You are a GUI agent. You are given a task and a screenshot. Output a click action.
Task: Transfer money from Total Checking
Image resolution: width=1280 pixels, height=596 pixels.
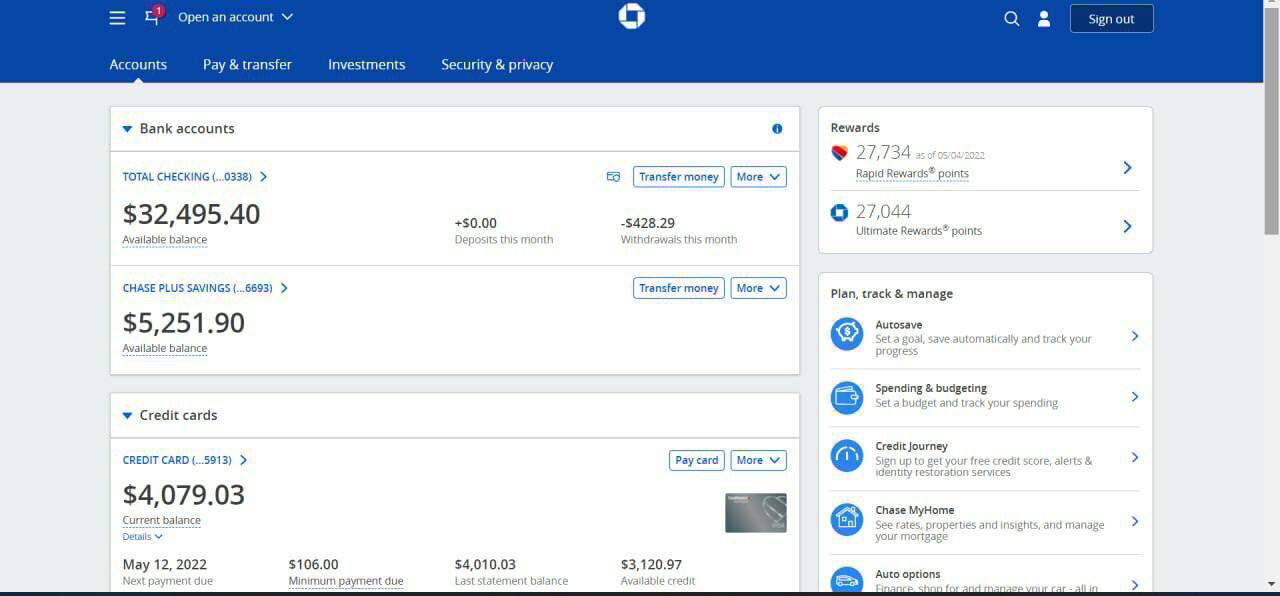coord(679,177)
